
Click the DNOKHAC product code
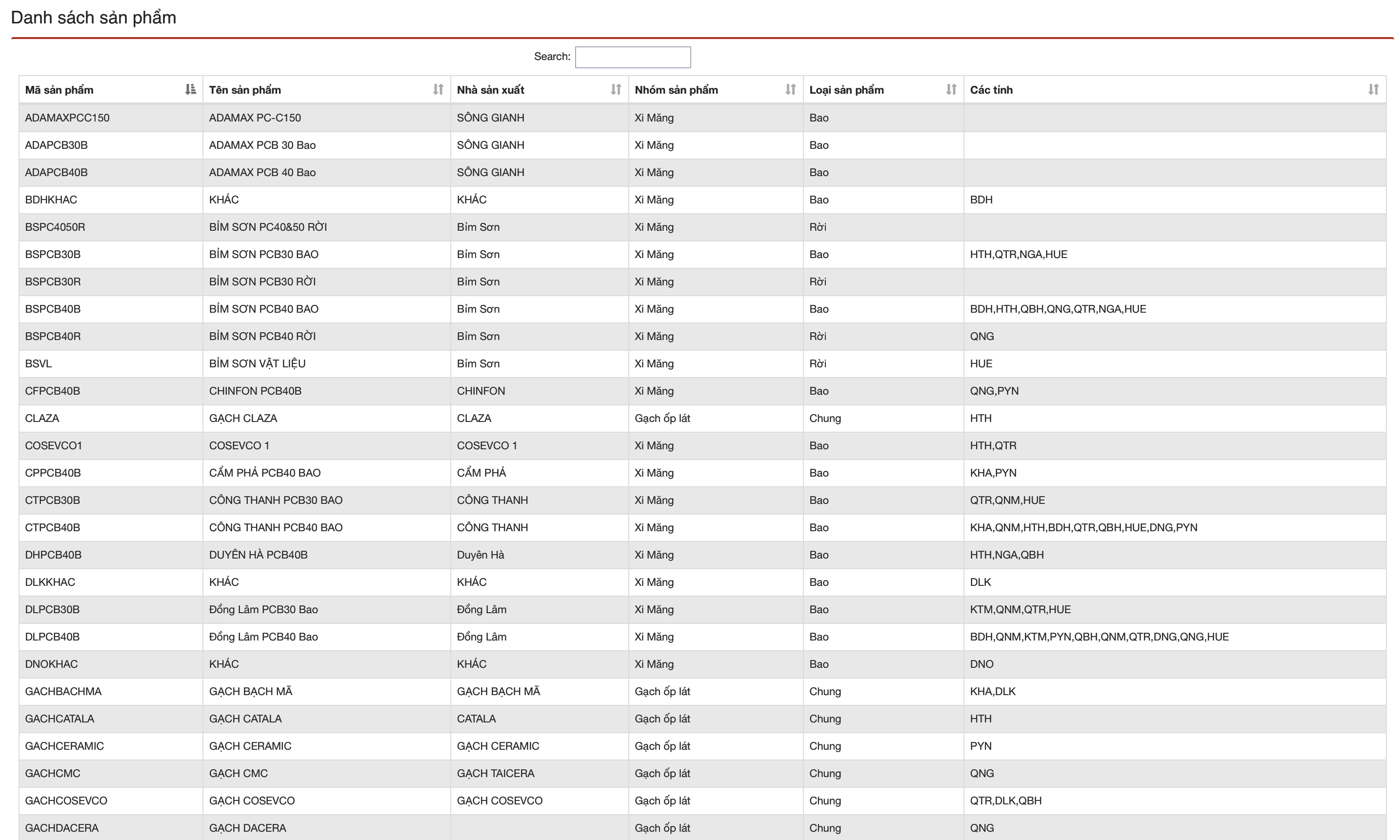(x=51, y=664)
